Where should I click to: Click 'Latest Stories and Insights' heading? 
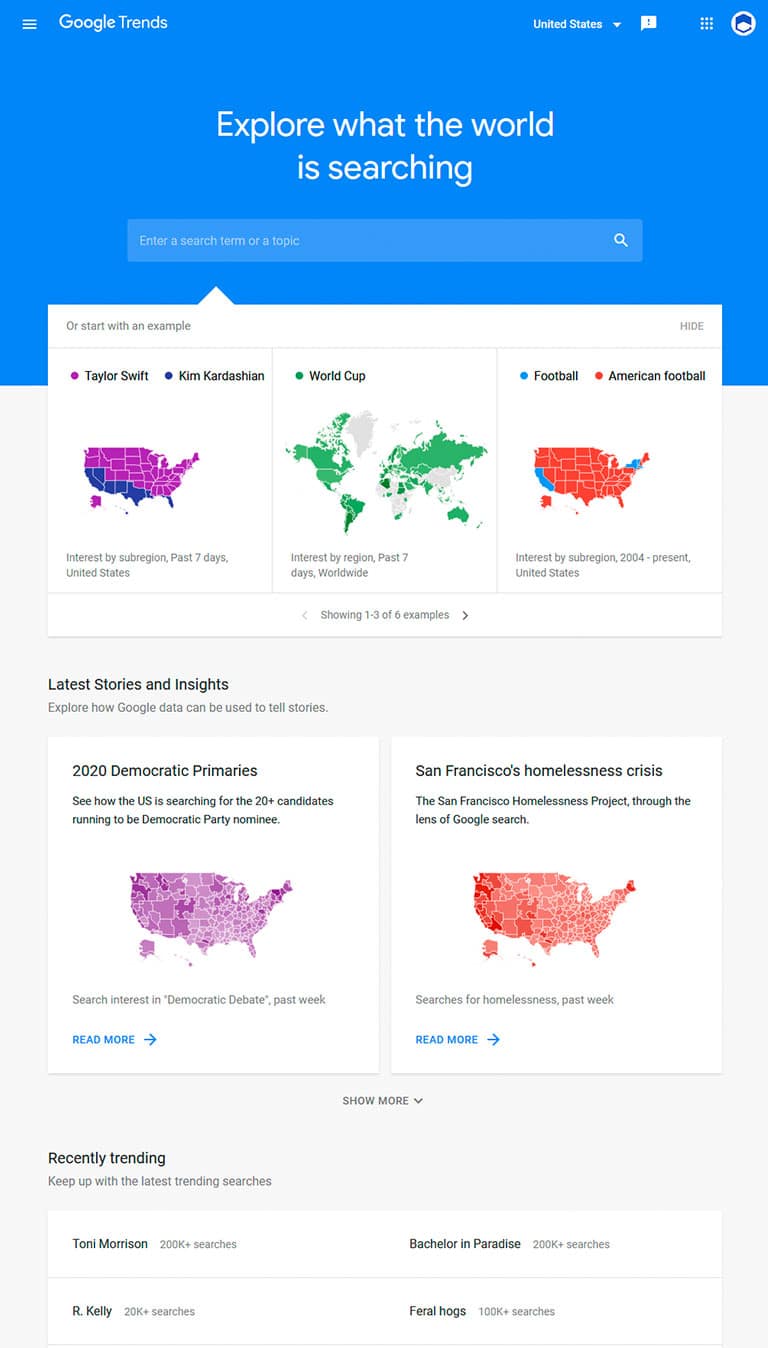click(x=138, y=685)
